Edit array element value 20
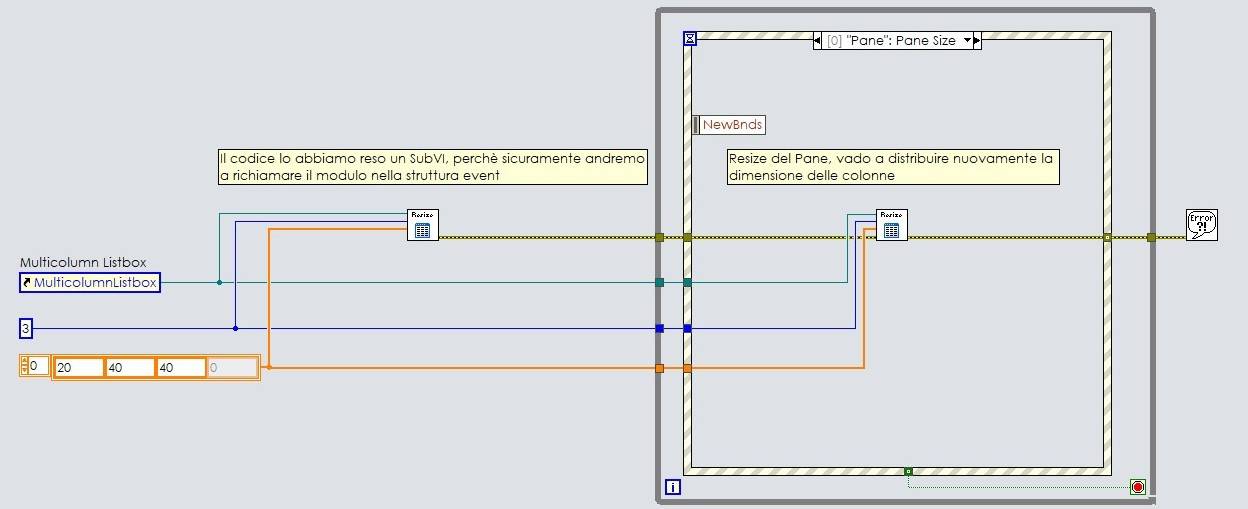1248x509 pixels. click(79, 368)
